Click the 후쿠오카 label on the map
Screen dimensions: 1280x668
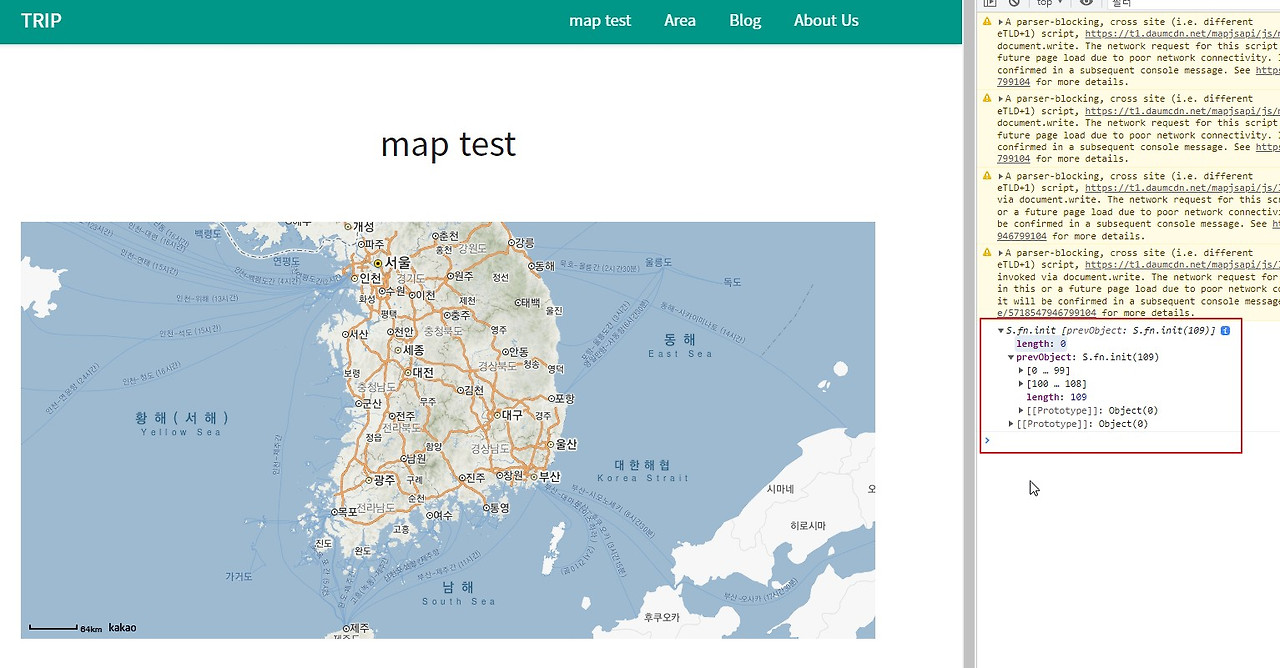point(662,618)
